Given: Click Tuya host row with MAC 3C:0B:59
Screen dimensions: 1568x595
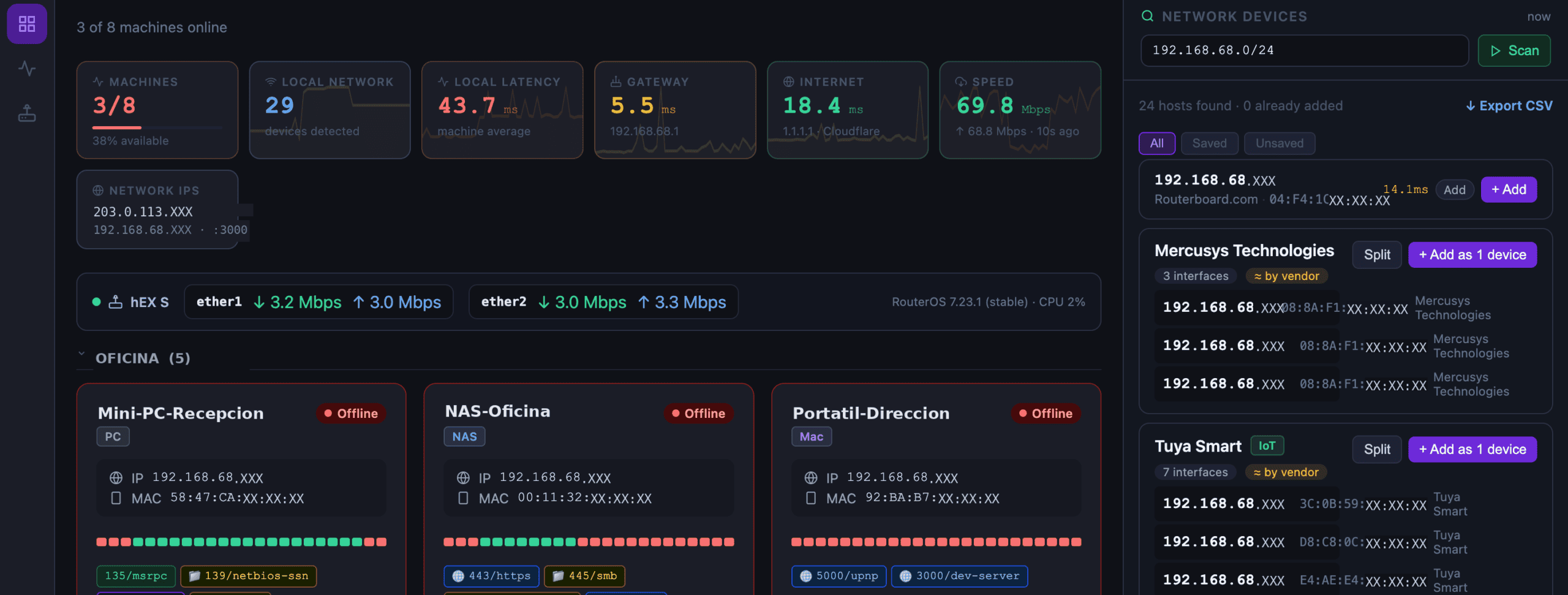Looking at the screenshot, I should 1346,504.
